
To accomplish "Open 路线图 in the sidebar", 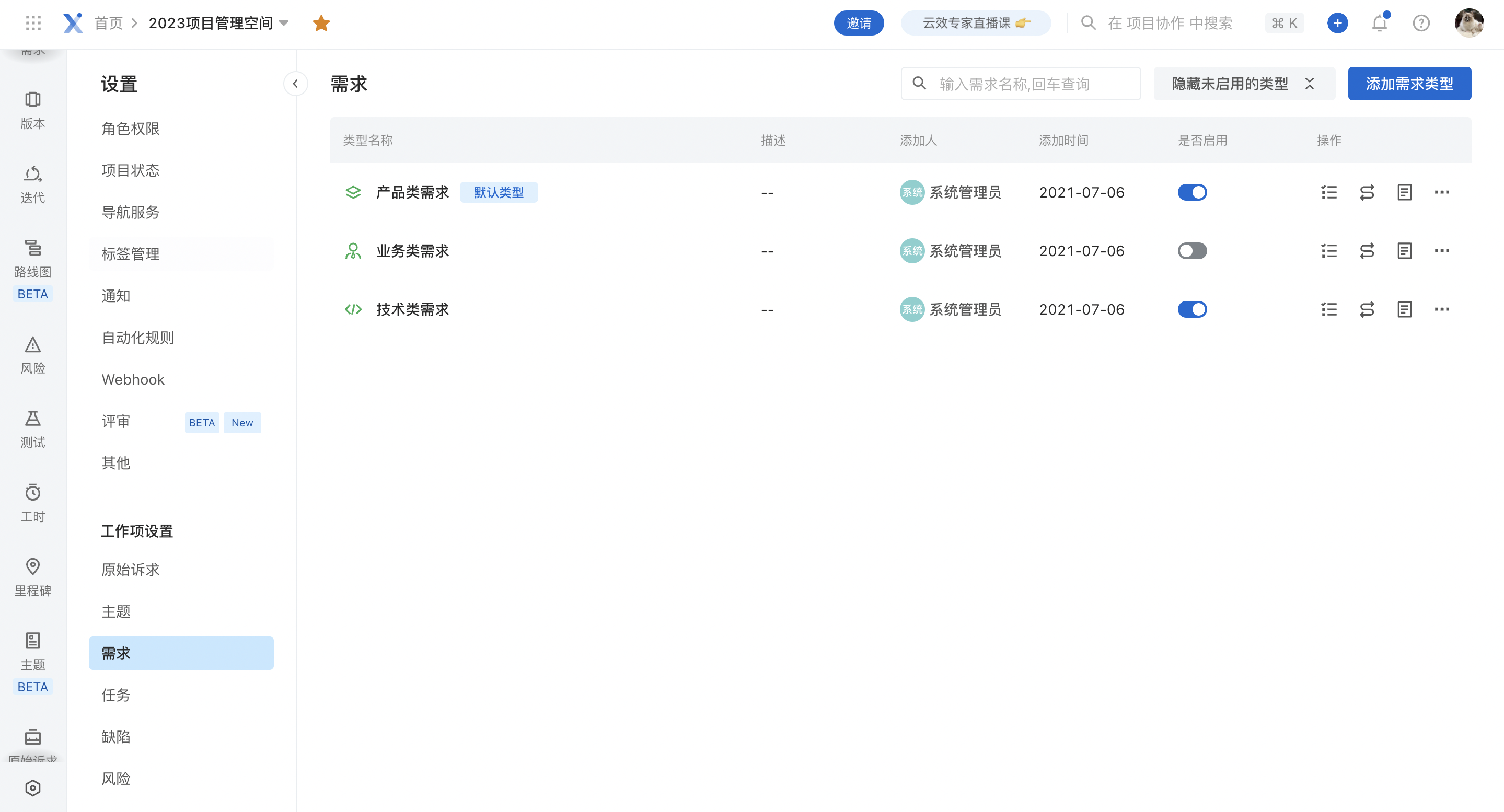I will coord(33,269).
